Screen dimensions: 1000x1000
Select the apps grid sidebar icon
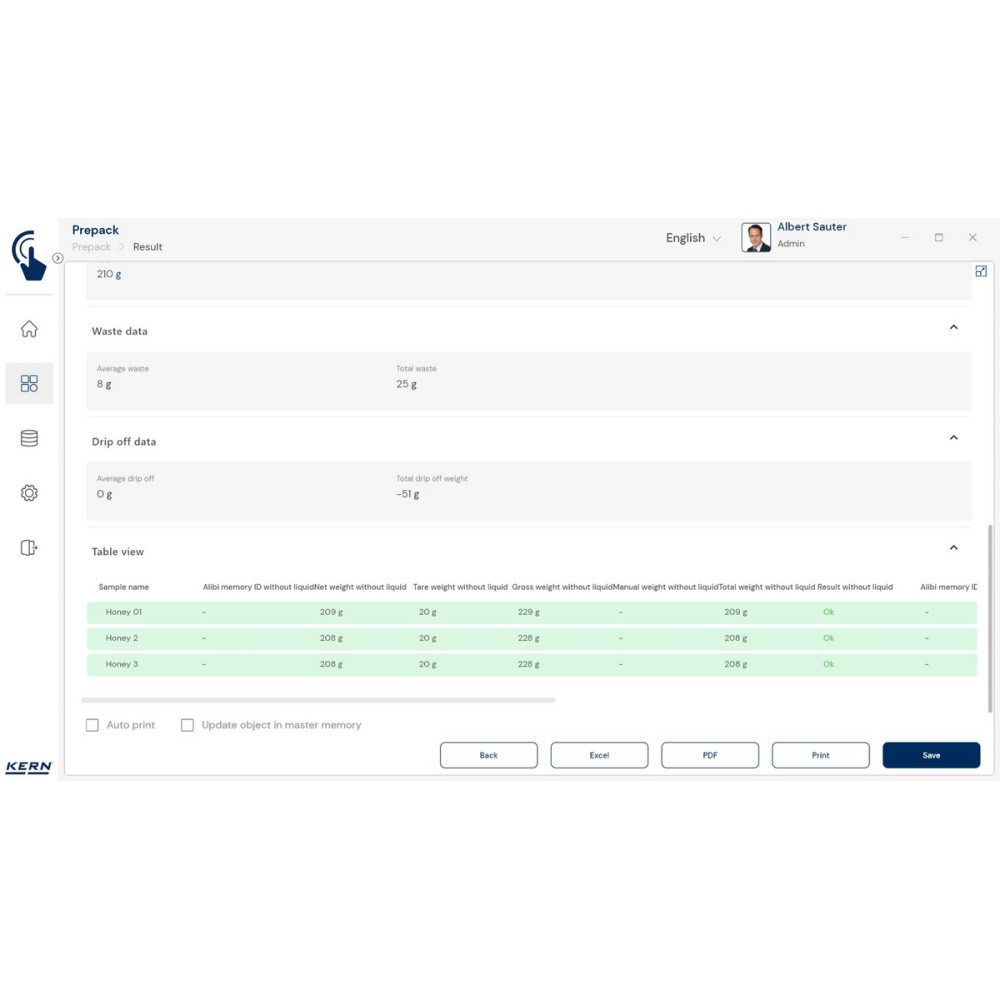click(29, 384)
